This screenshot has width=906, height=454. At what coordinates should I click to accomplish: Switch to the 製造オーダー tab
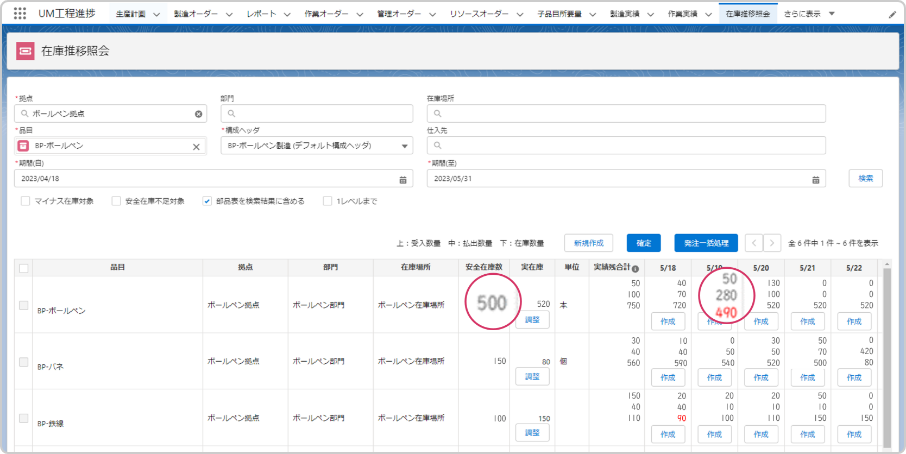click(196, 14)
